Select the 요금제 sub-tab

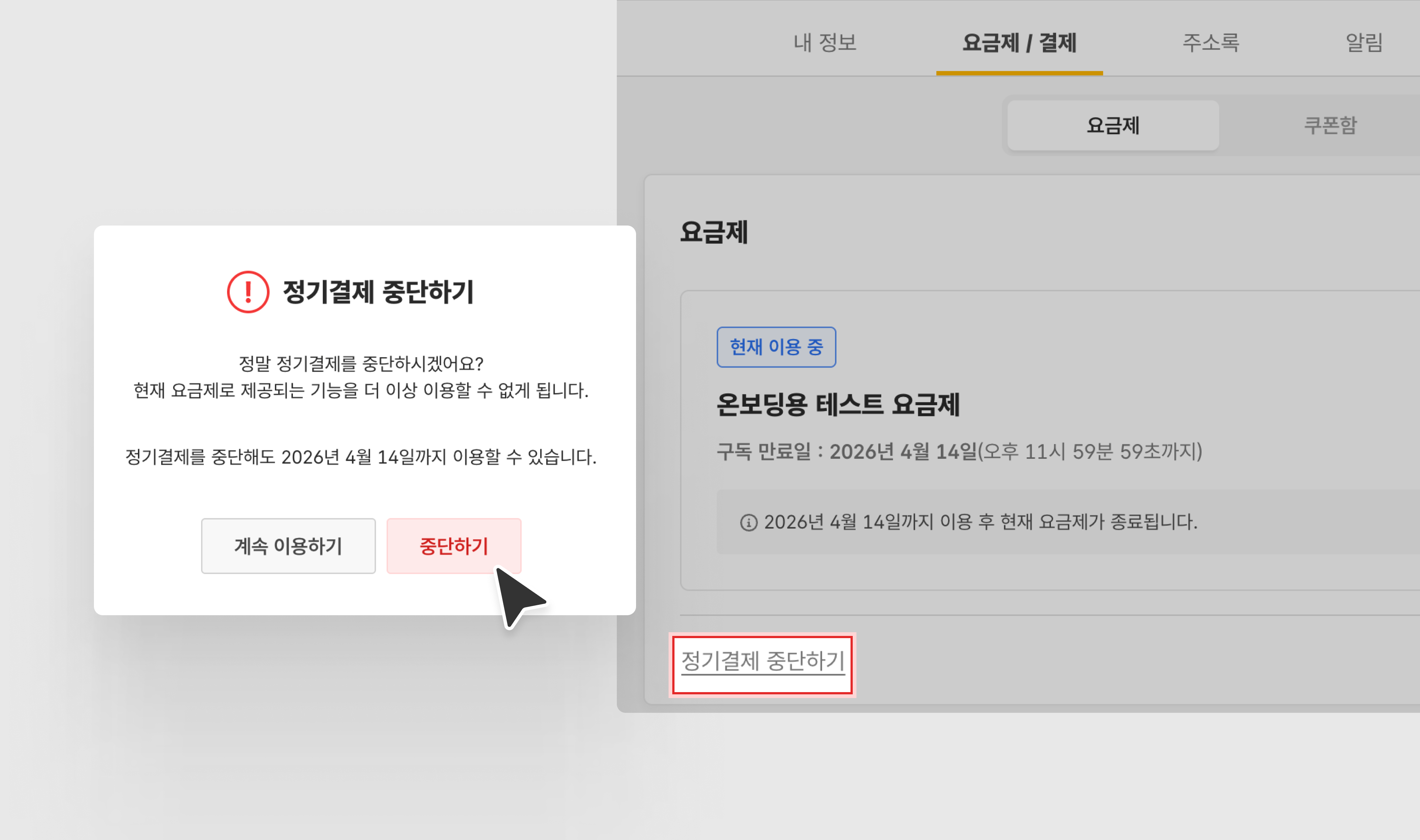pos(1112,125)
